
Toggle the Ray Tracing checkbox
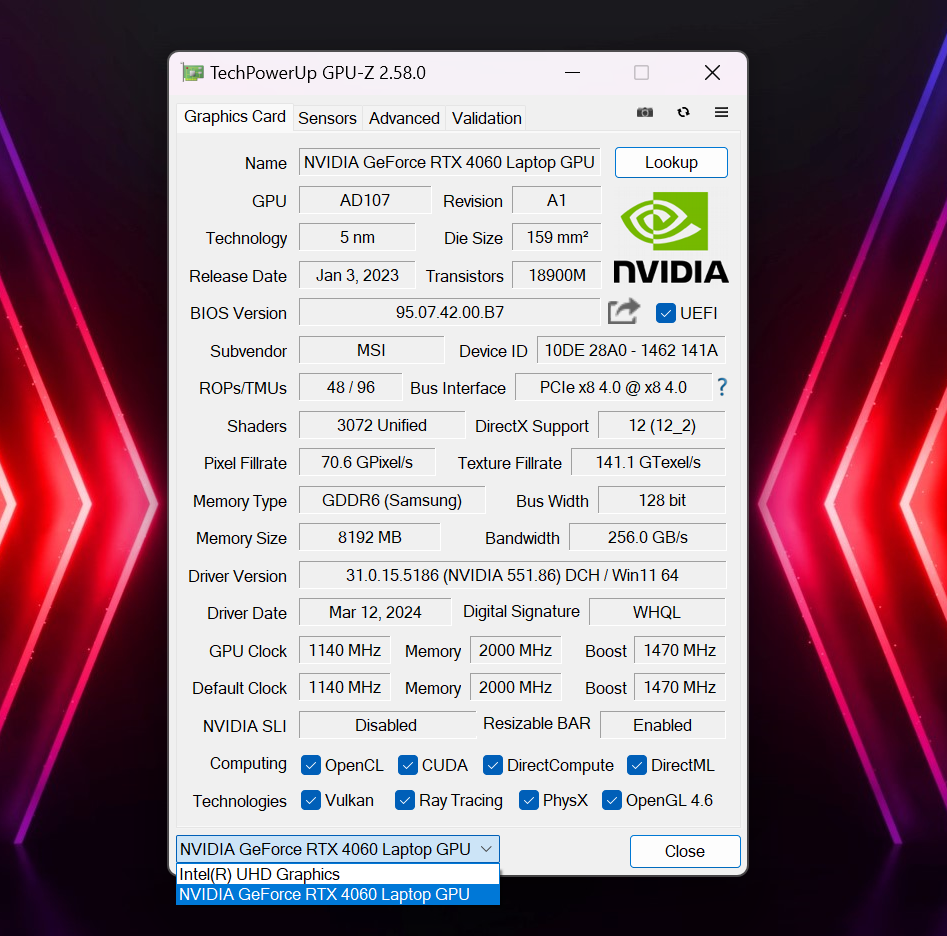tap(405, 800)
